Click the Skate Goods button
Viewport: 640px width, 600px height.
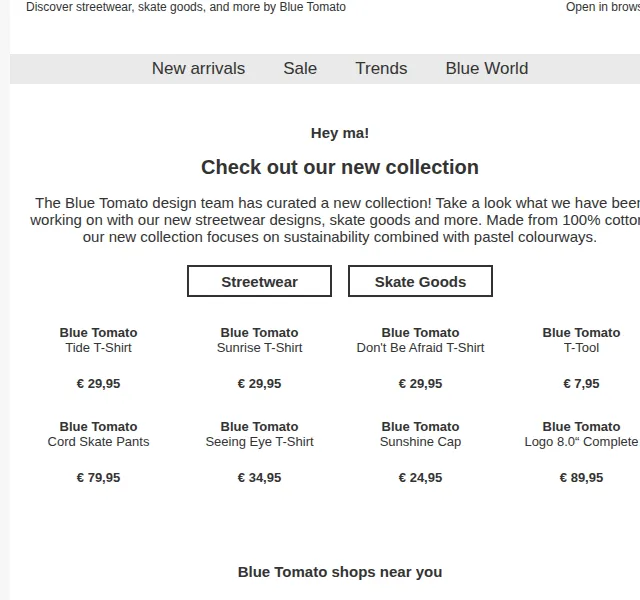420,281
